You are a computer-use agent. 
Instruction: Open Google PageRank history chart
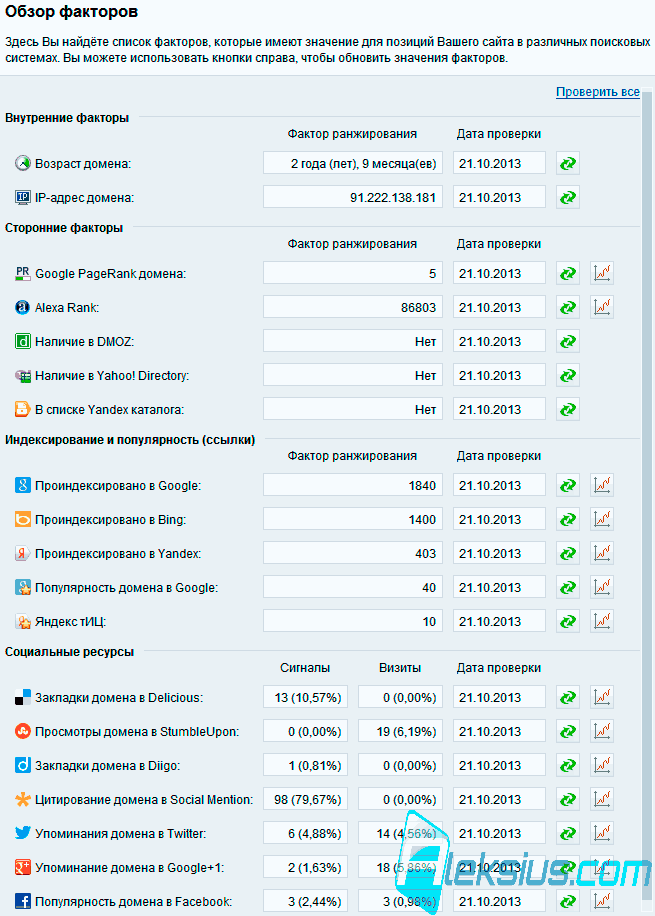[x=602, y=273]
